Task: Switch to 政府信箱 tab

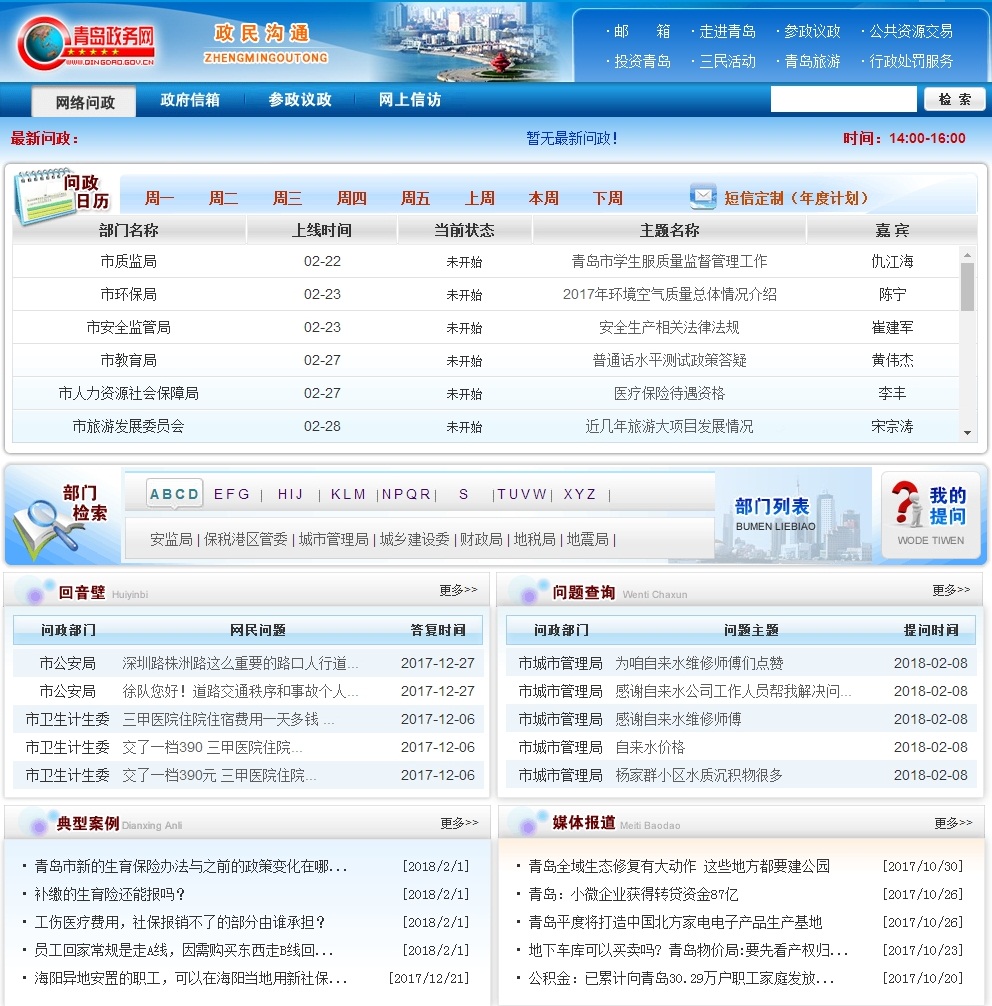Action: (x=190, y=100)
